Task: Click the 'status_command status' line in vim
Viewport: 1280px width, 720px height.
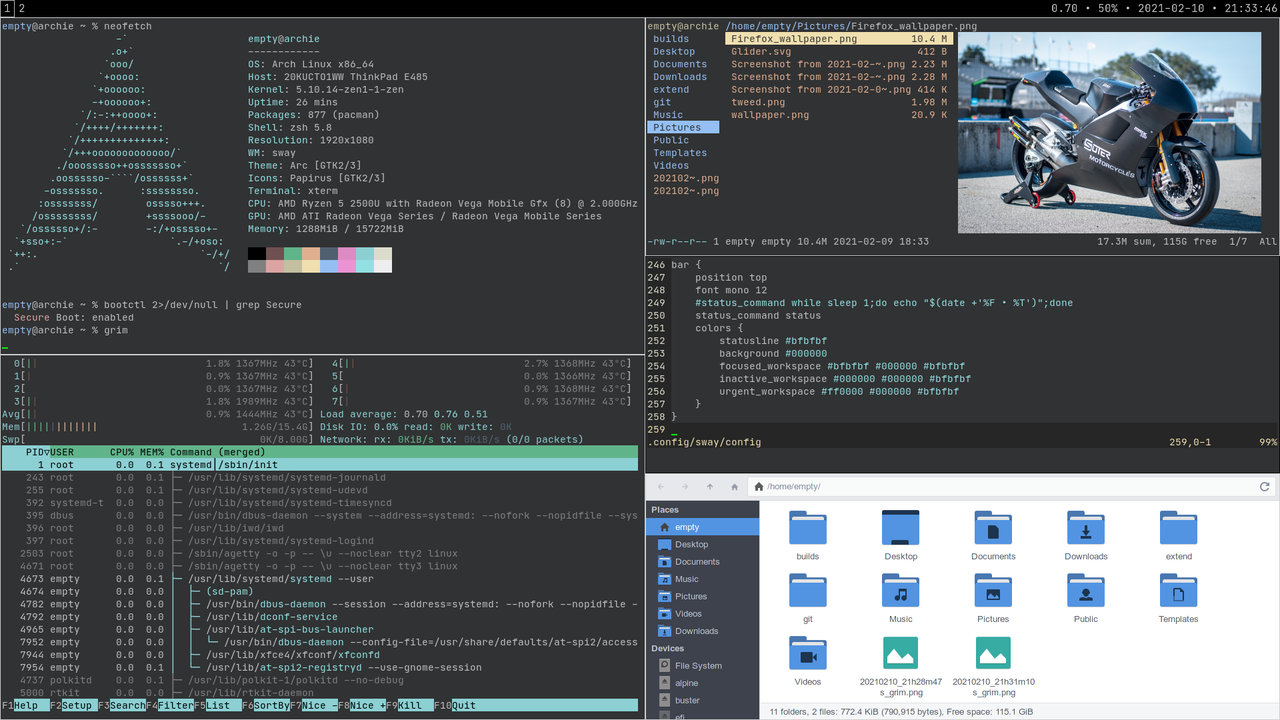Action: (x=758, y=316)
